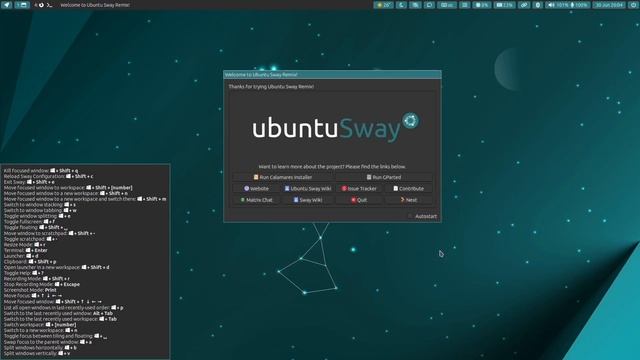
Task: Launch GParted from welcome dialog
Action: tap(384, 177)
